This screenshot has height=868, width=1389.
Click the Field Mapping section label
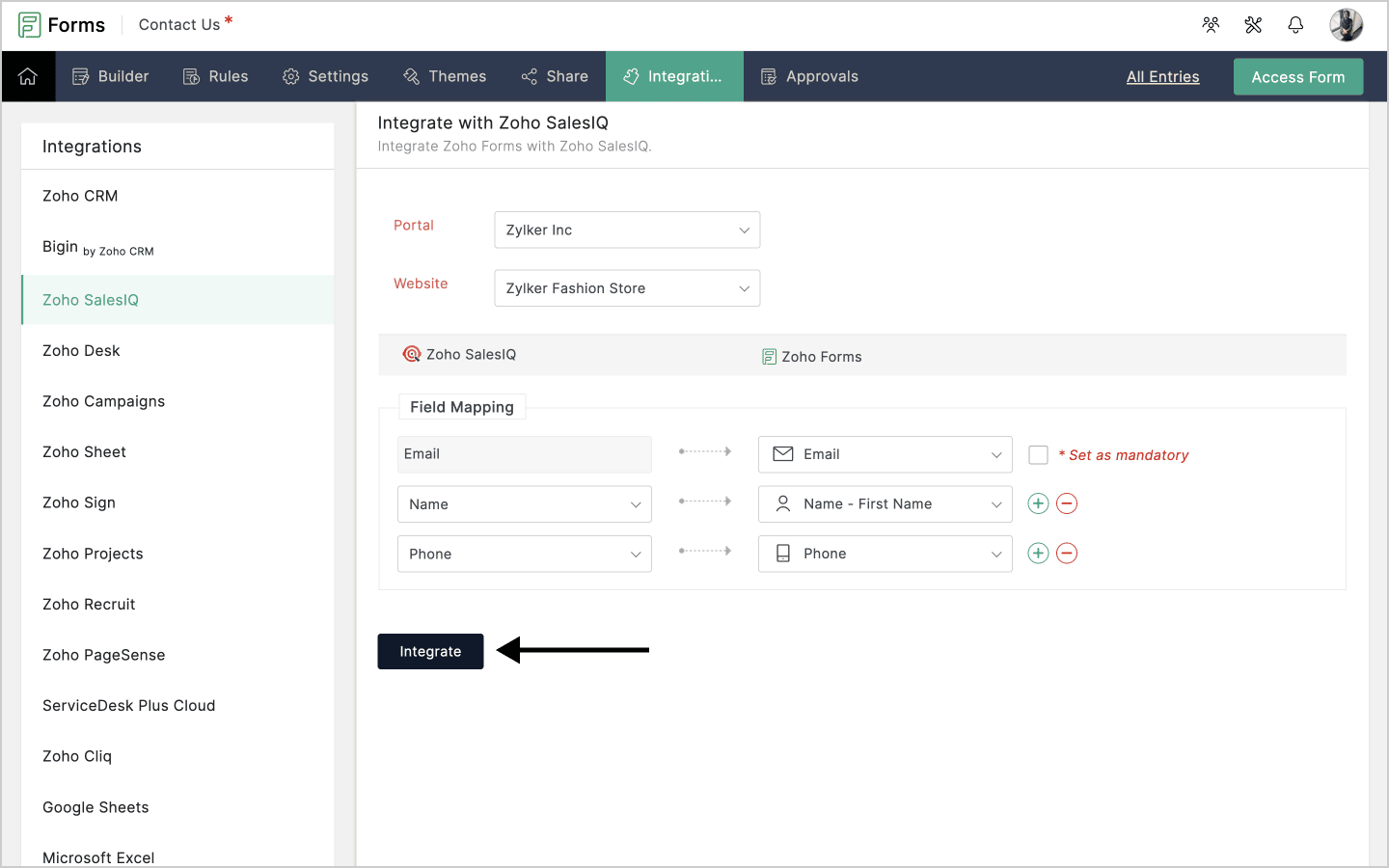[462, 407]
